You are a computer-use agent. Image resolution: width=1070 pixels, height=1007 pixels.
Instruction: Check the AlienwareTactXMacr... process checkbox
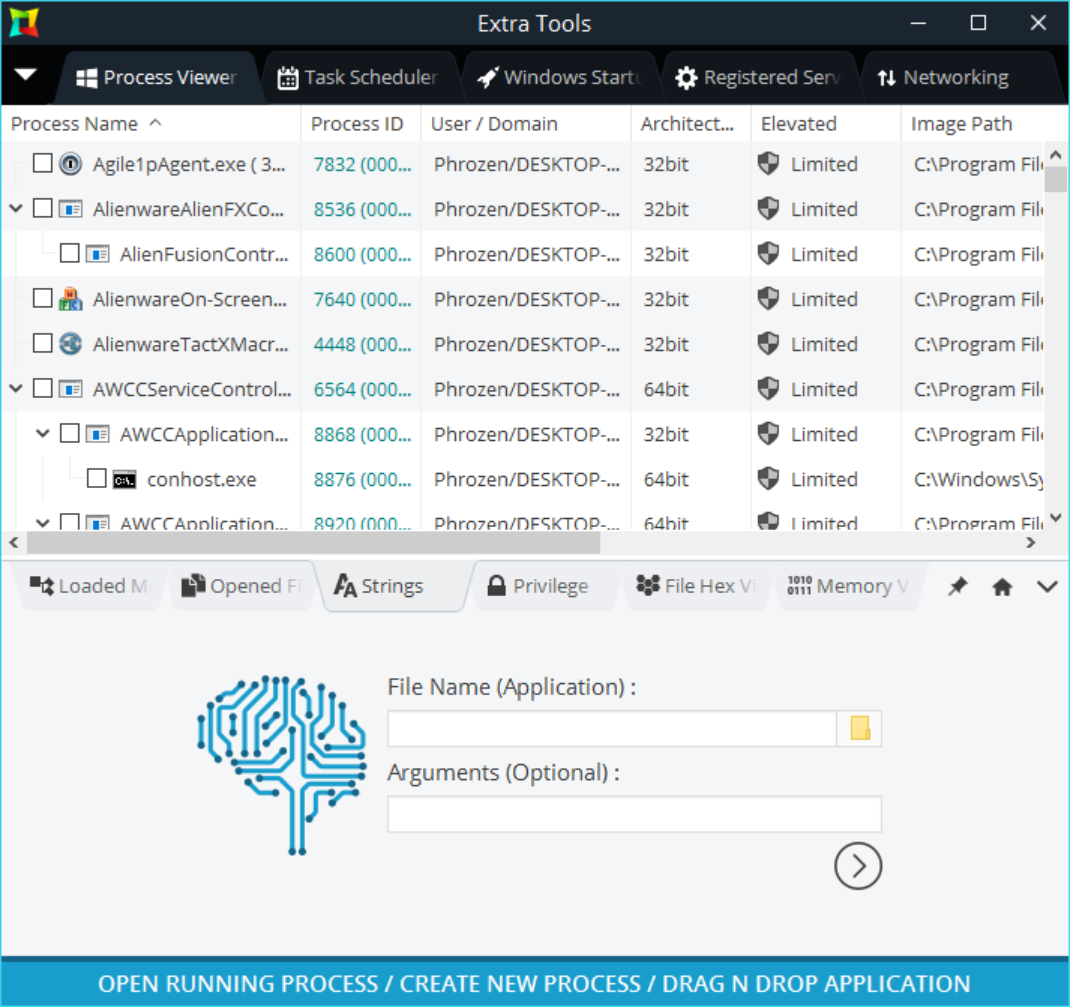tap(42, 343)
